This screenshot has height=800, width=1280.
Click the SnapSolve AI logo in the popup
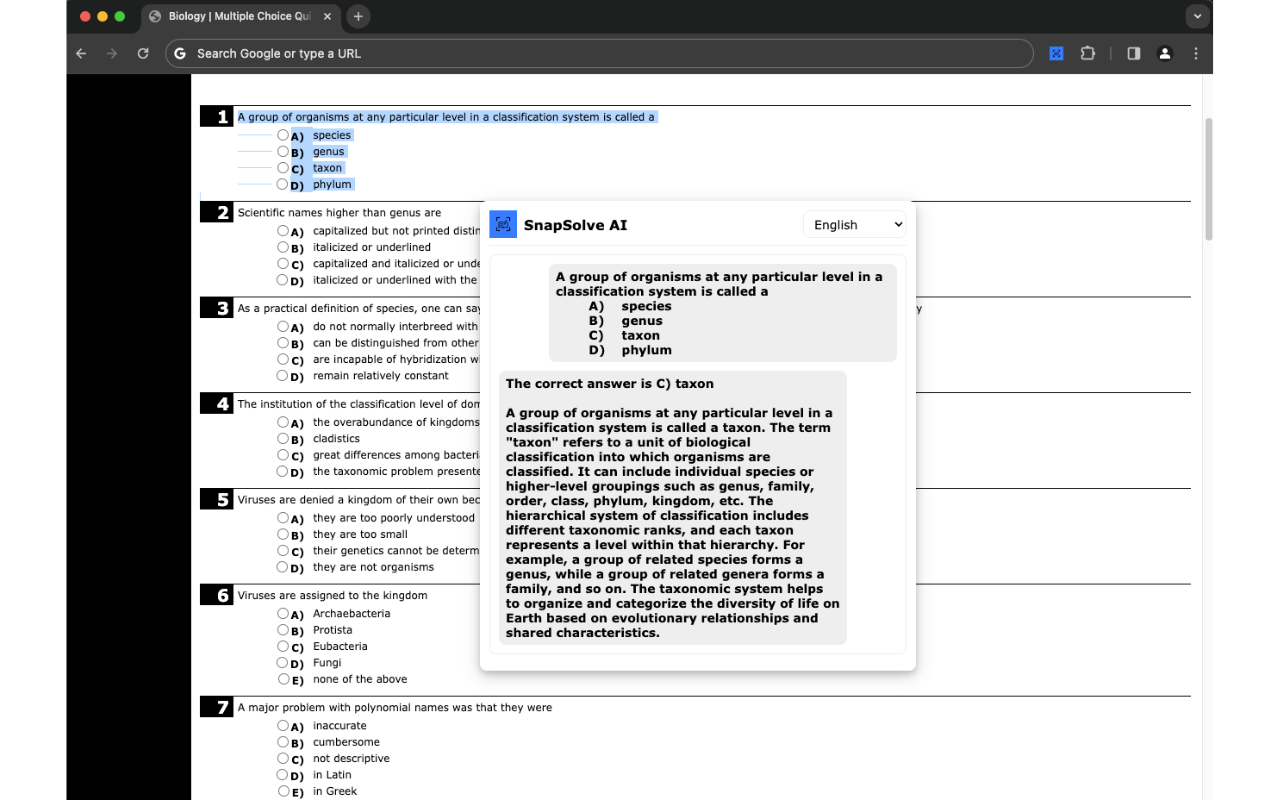(503, 225)
